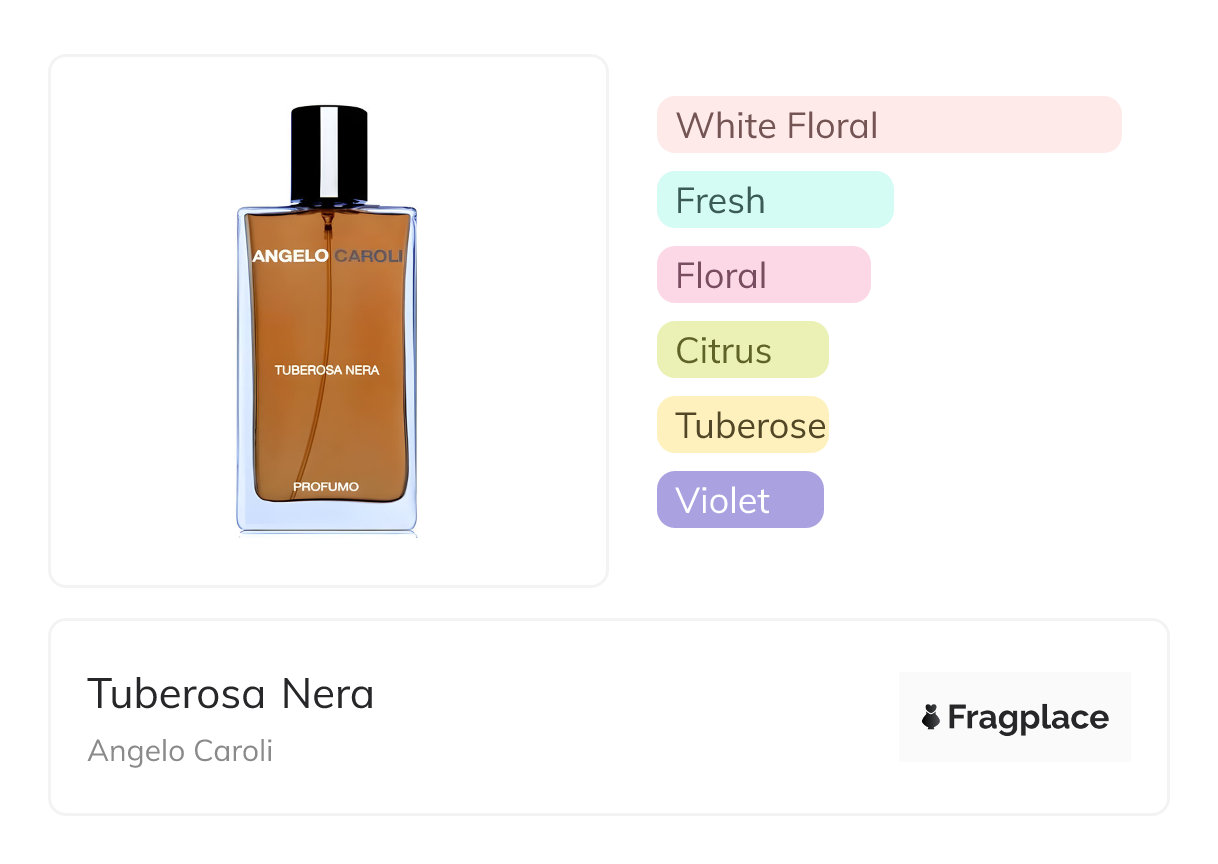
Task: Click the gray CAROLI word on the bottle
Action: [368, 256]
